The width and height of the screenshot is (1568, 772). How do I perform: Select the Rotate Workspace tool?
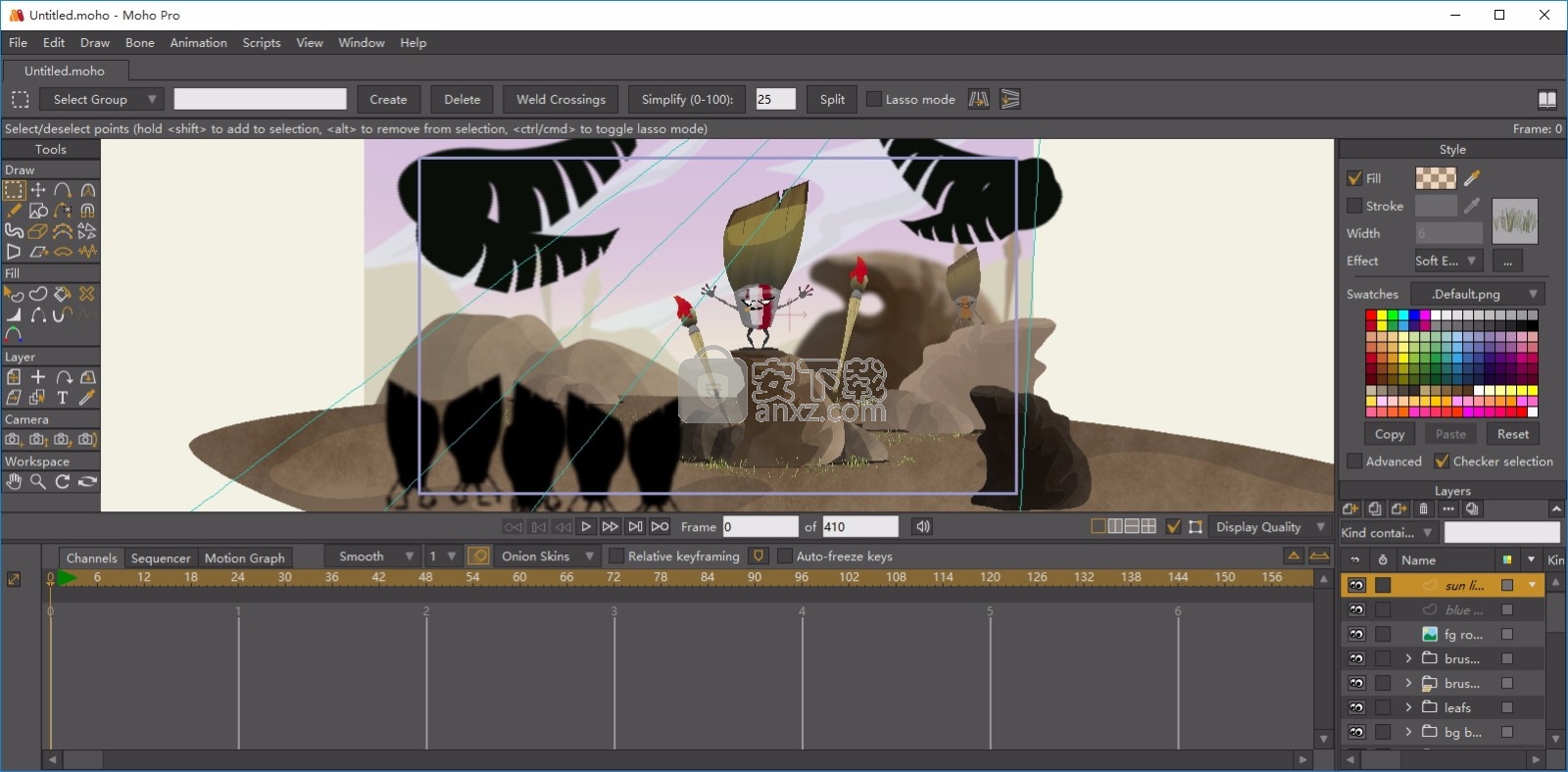coord(63,482)
